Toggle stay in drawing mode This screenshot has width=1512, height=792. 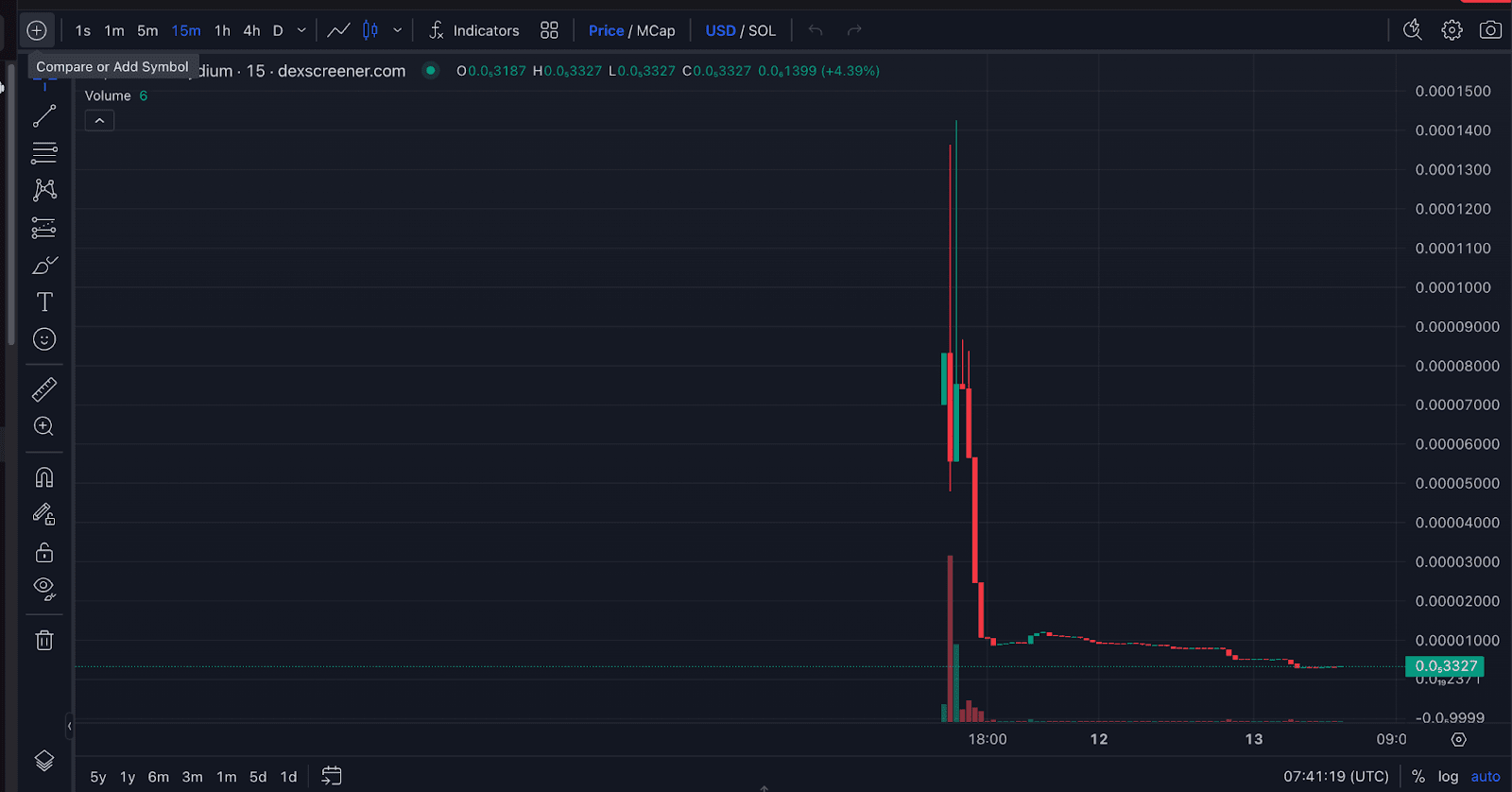(x=44, y=514)
